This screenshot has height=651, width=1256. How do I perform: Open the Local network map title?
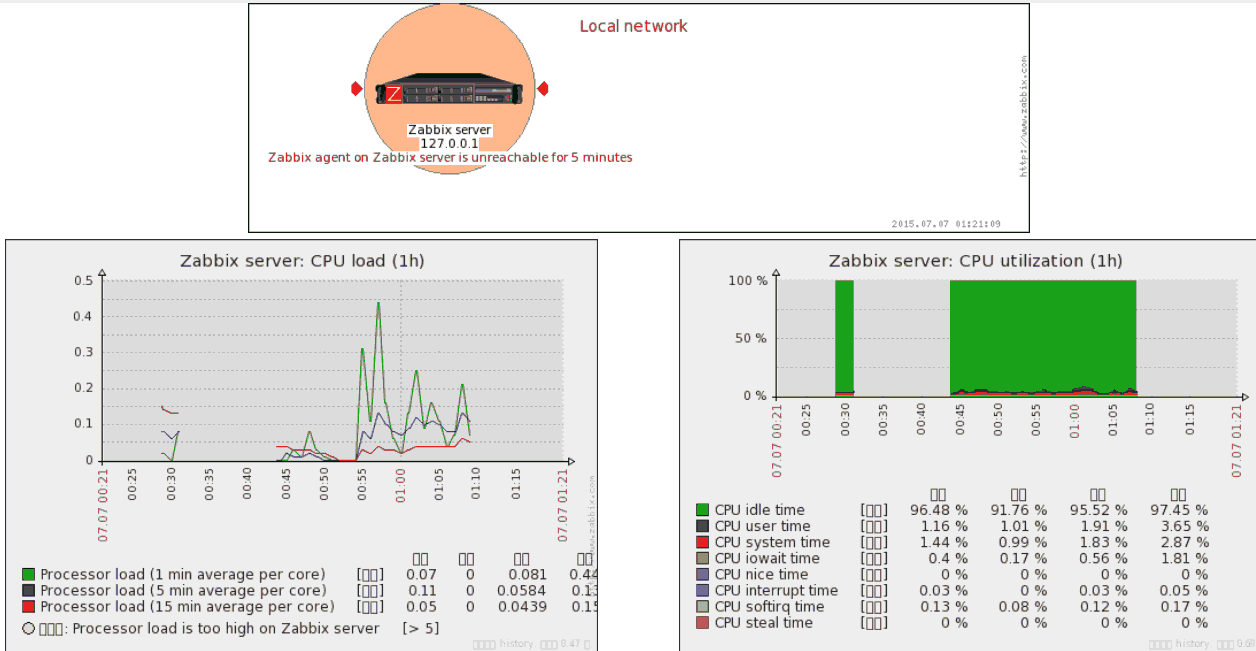634,26
